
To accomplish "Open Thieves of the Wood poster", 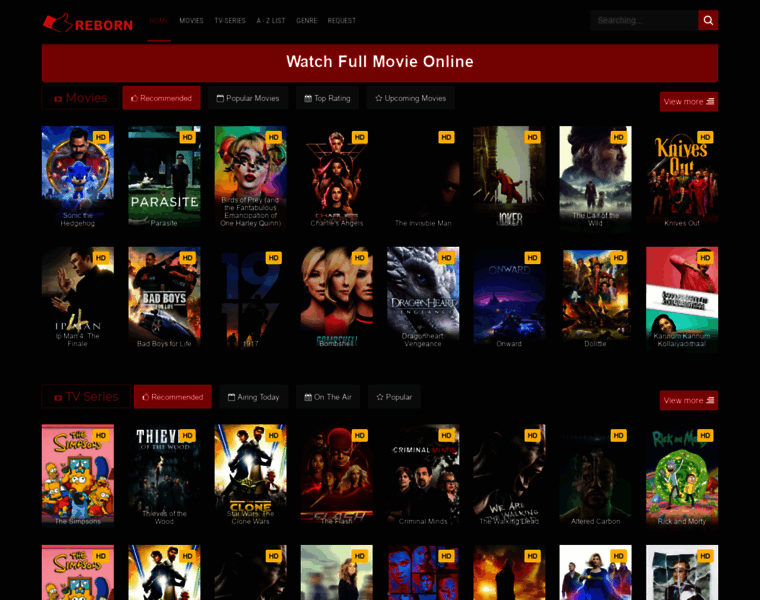I will pyautogui.click(x=164, y=476).
